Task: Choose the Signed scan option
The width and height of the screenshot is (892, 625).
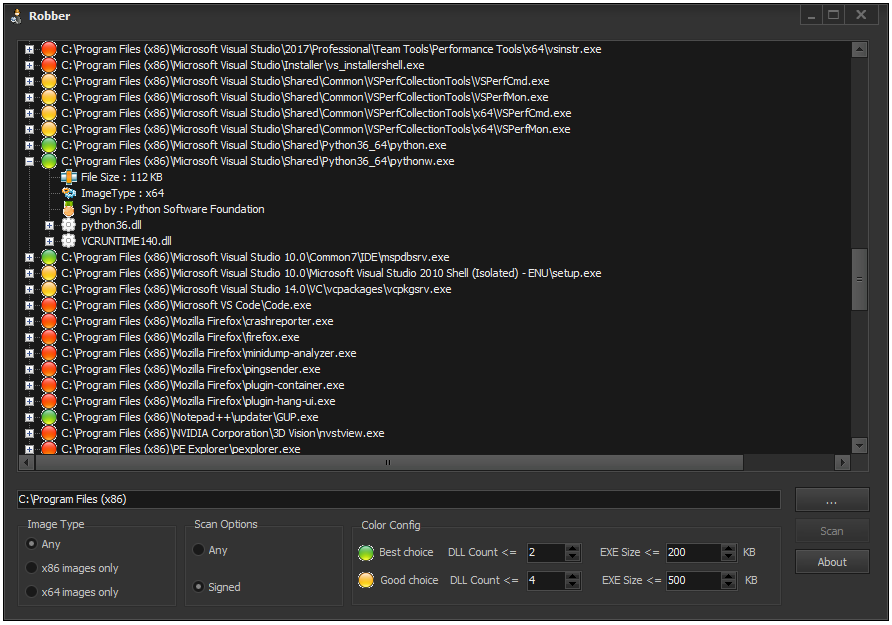Action: (199, 586)
